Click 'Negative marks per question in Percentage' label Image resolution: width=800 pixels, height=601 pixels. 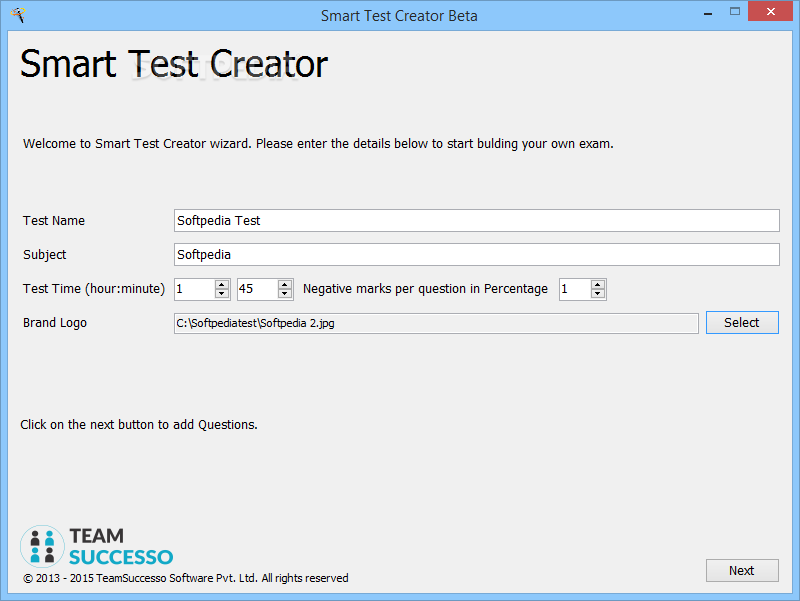pyautogui.click(x=425, y=289)
